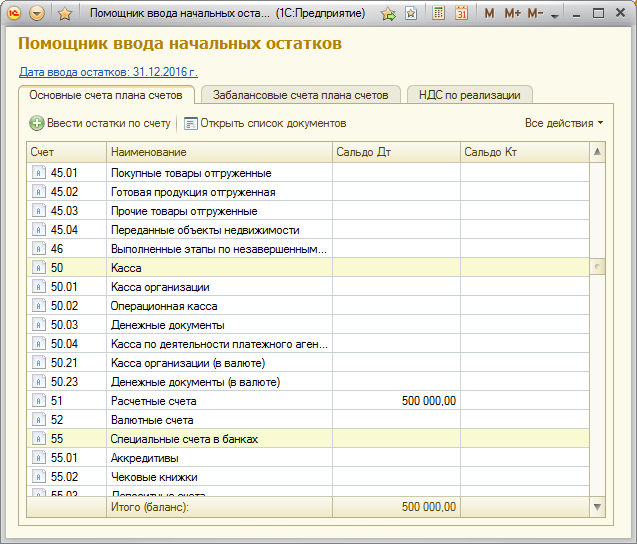Click the account icon of row 52
This screenshot has height=544, width=637.
pyautogui.click(x=39, y=420)
